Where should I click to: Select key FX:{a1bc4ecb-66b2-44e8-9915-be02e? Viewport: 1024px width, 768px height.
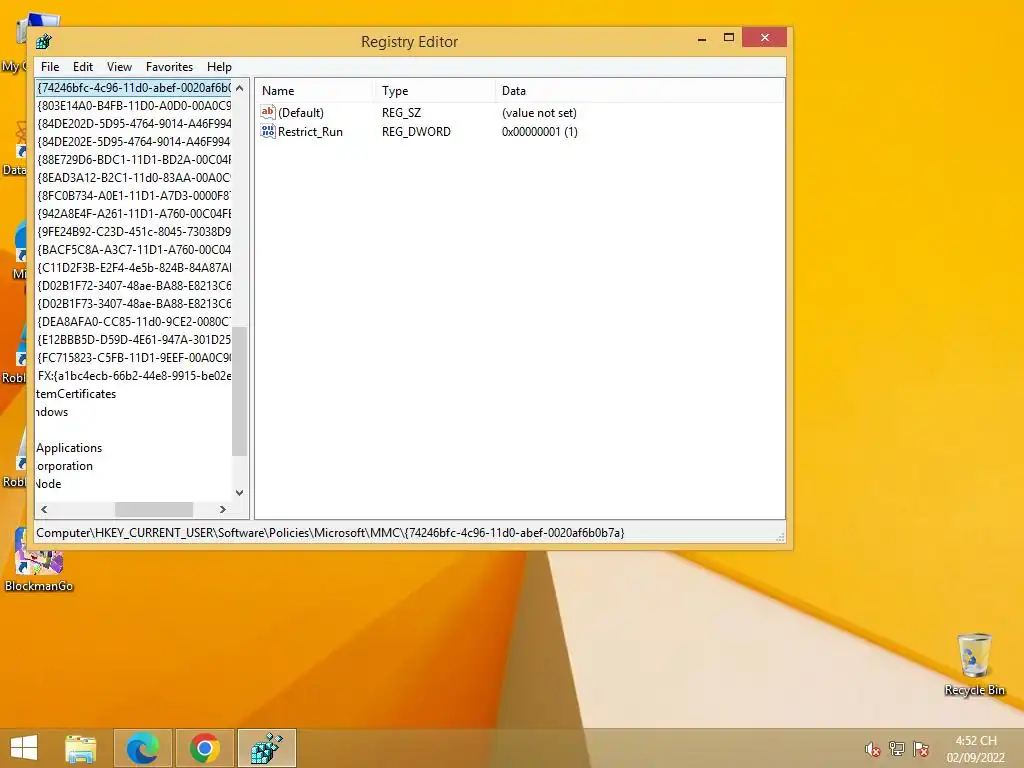click(x=134, y=376)
